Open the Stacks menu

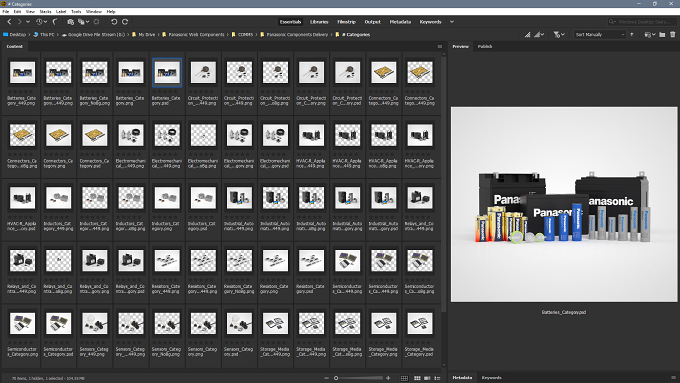pyautogui.click(x=45, y=12)
